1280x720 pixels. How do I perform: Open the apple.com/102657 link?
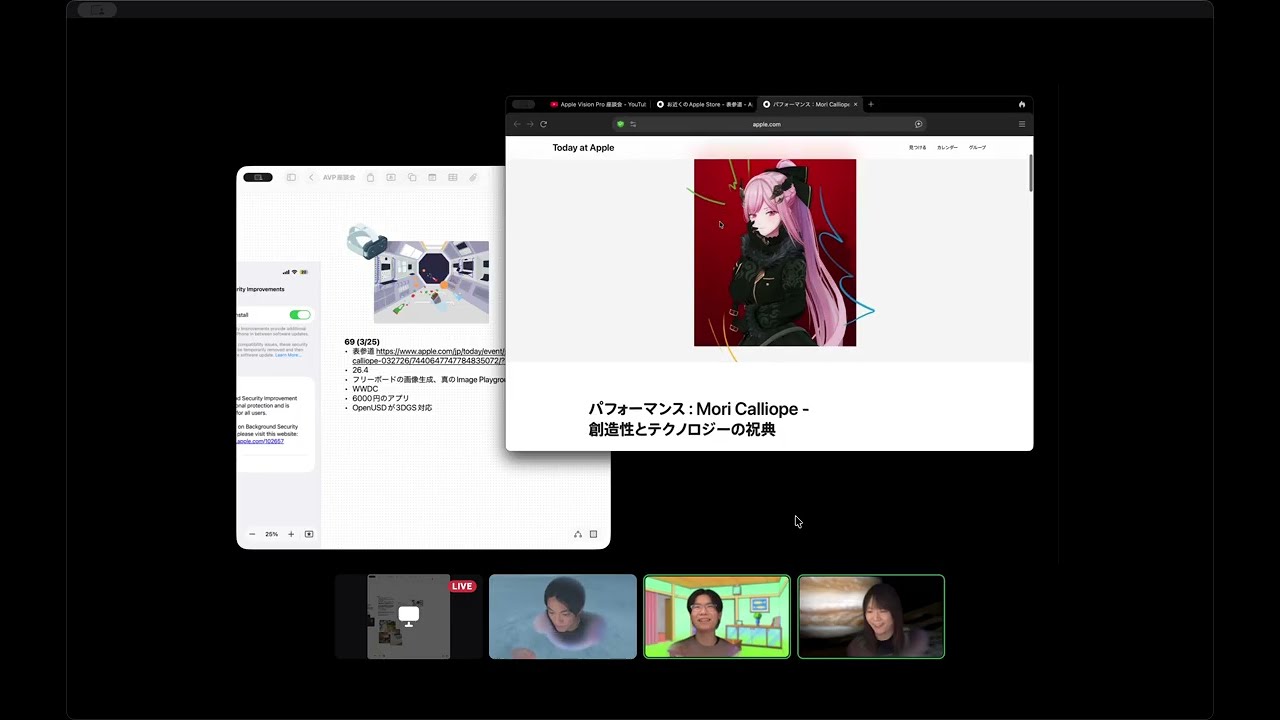[260, 441]
